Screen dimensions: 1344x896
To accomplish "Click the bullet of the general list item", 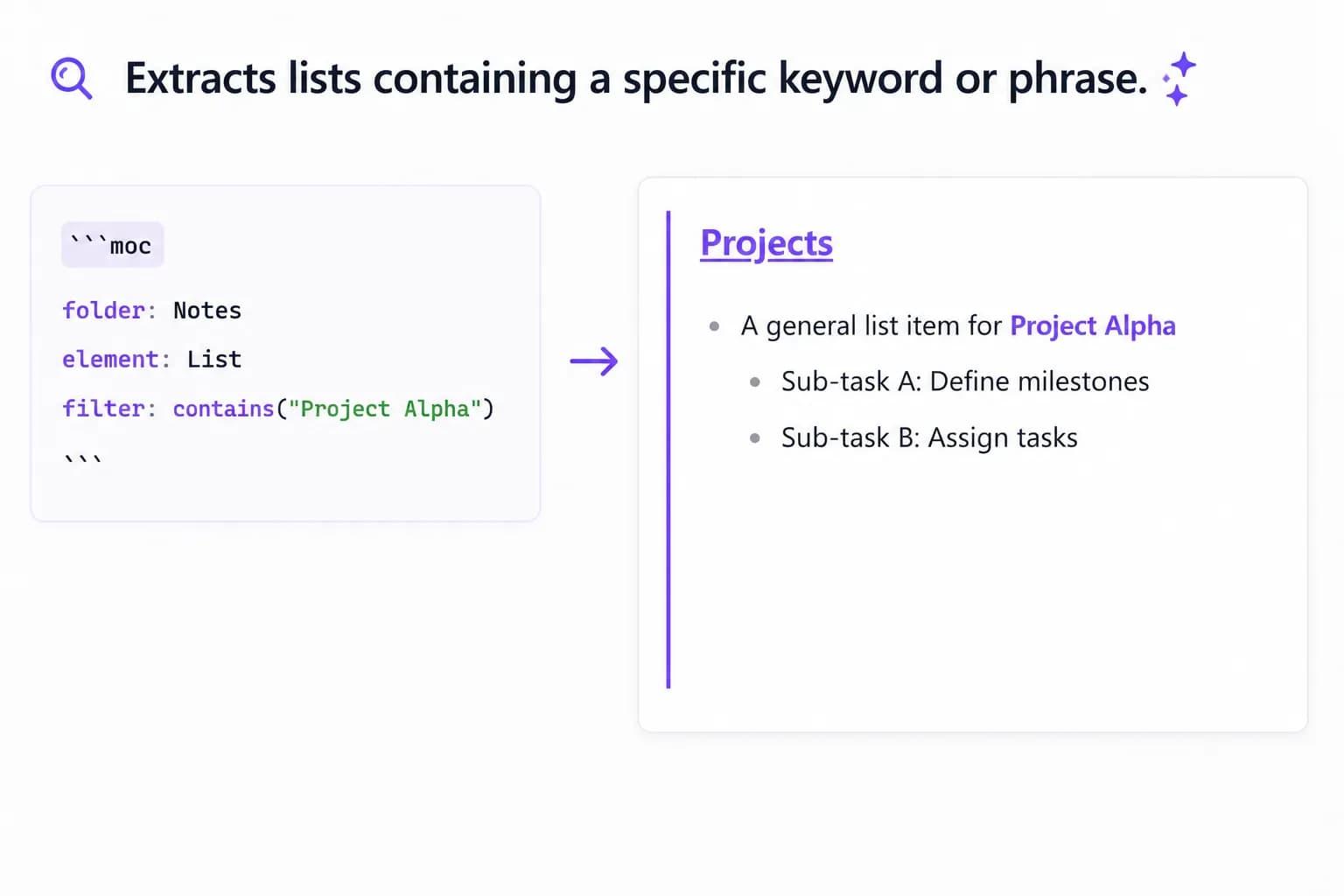I will [714, 326].
